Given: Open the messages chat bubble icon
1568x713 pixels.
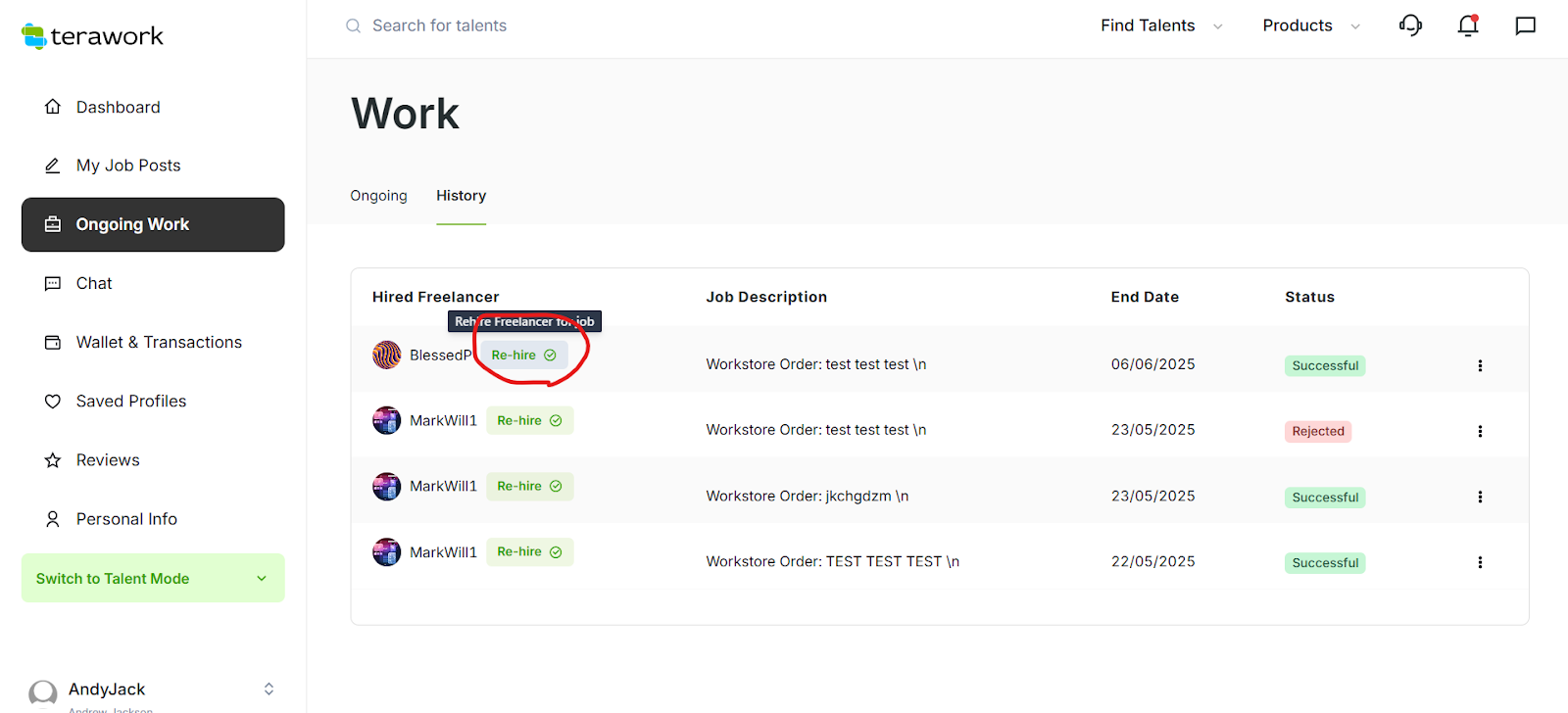Looking at the screenshot, I should (1525, 25).
